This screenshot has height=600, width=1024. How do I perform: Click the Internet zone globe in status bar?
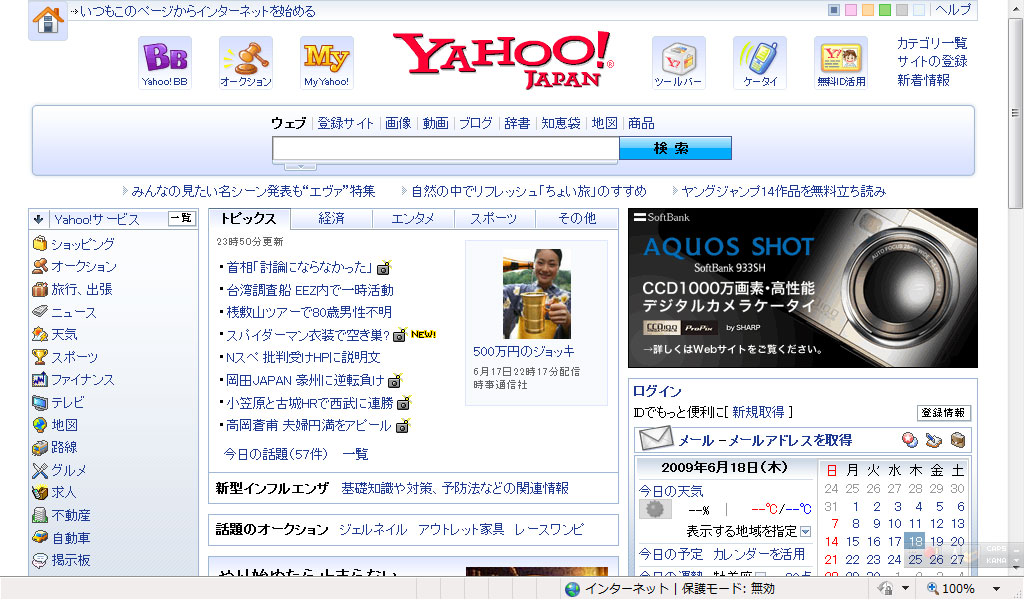tap(573, 589)
